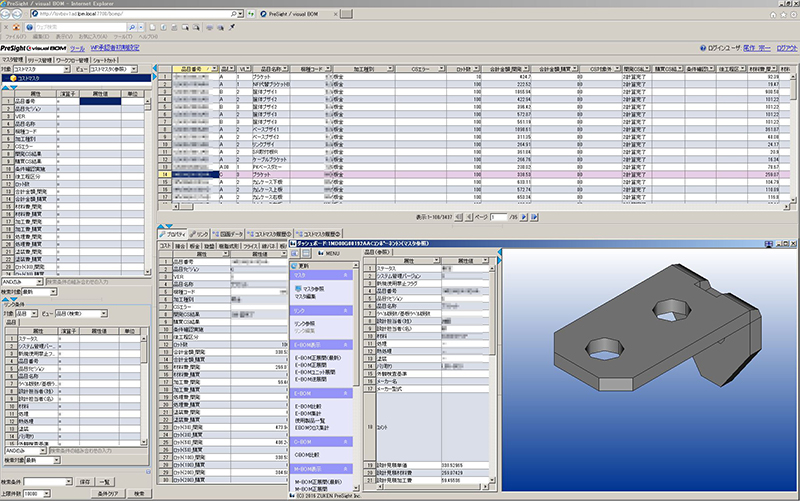Select the リンク tab in lower panel

coord(199,234)
